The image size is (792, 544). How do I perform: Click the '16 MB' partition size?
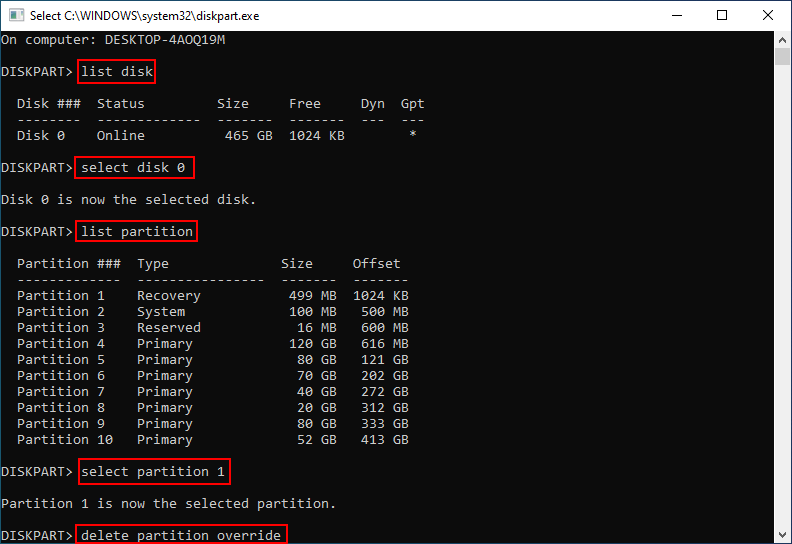click(x=317, y=328)
